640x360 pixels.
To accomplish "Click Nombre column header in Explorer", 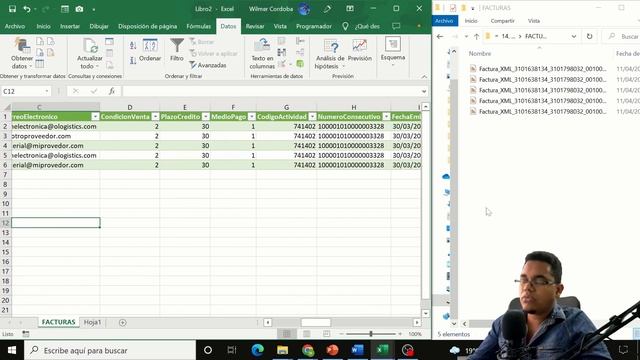I will 480,53.
